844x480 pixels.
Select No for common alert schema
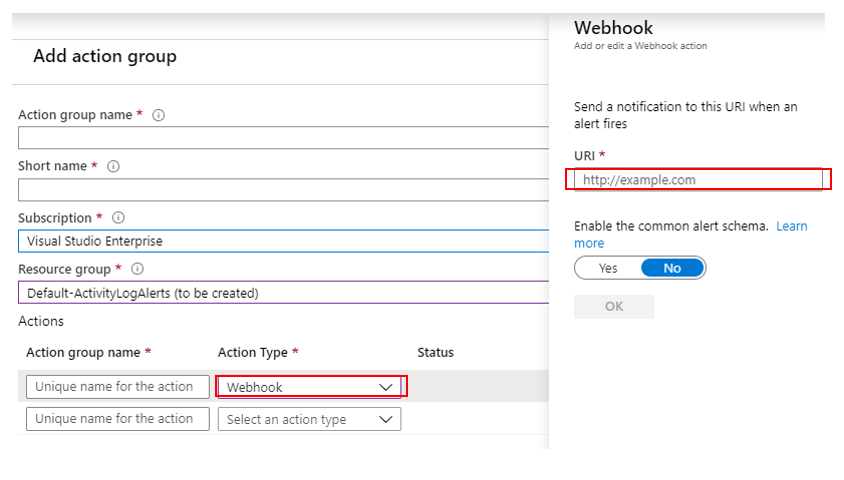672,268
